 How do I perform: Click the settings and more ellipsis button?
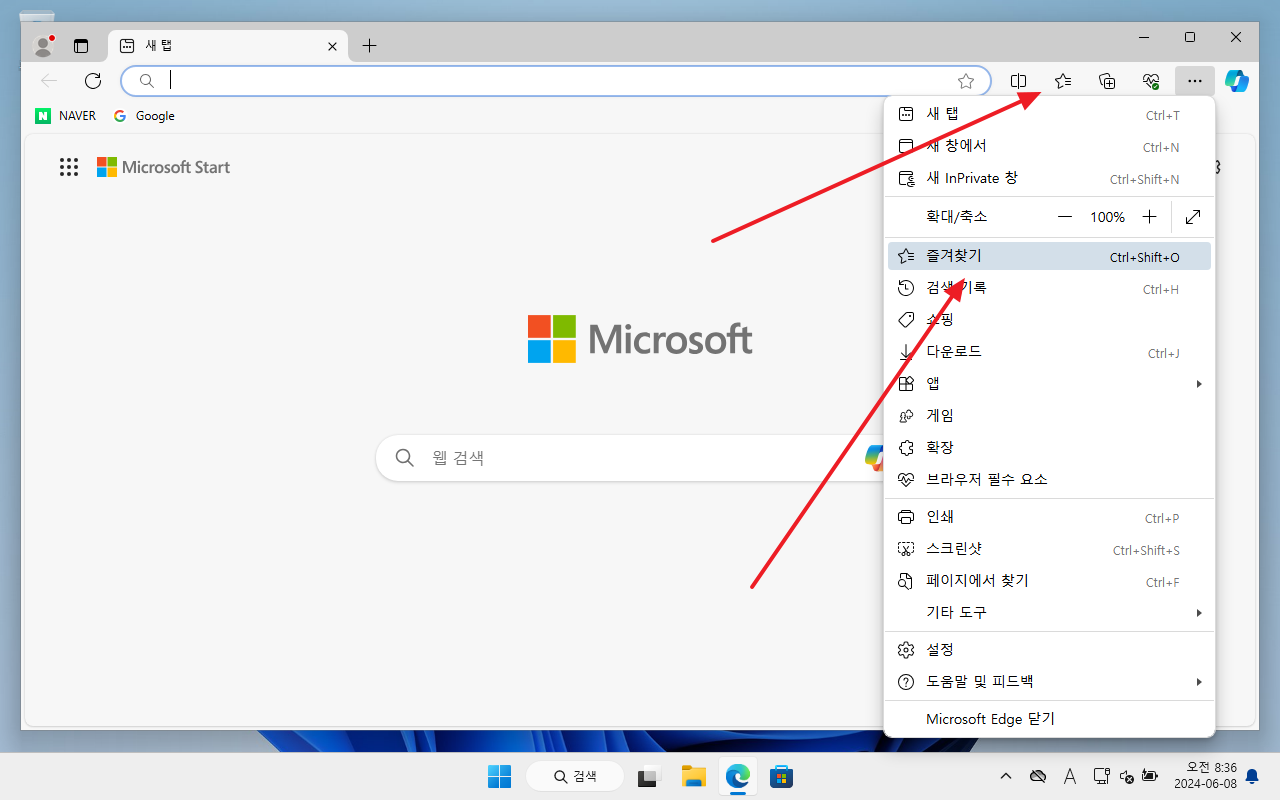click(1195, 81)
